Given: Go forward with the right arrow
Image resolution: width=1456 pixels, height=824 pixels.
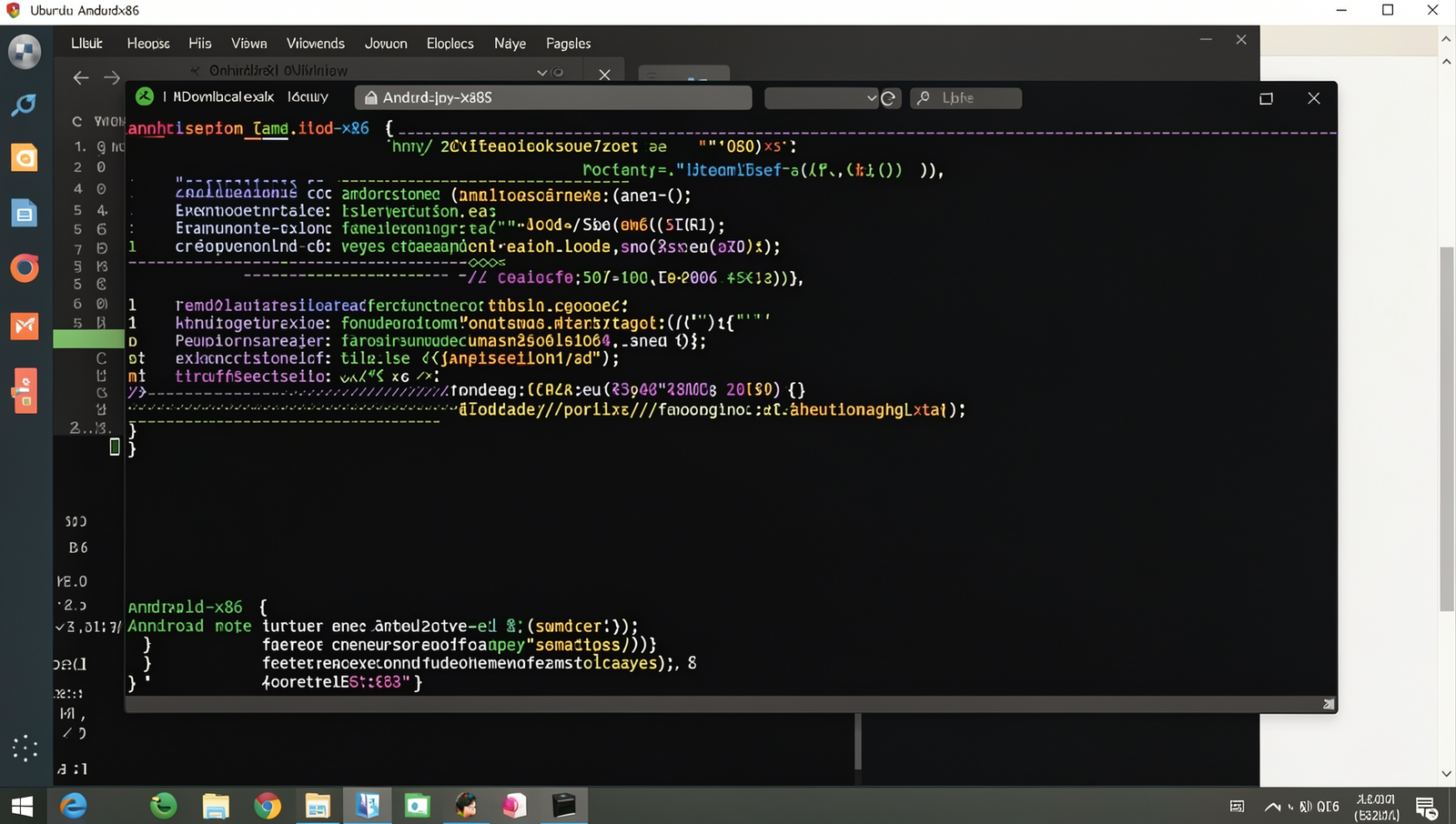Looking at the screenshot, I should [x=112, y=78].
